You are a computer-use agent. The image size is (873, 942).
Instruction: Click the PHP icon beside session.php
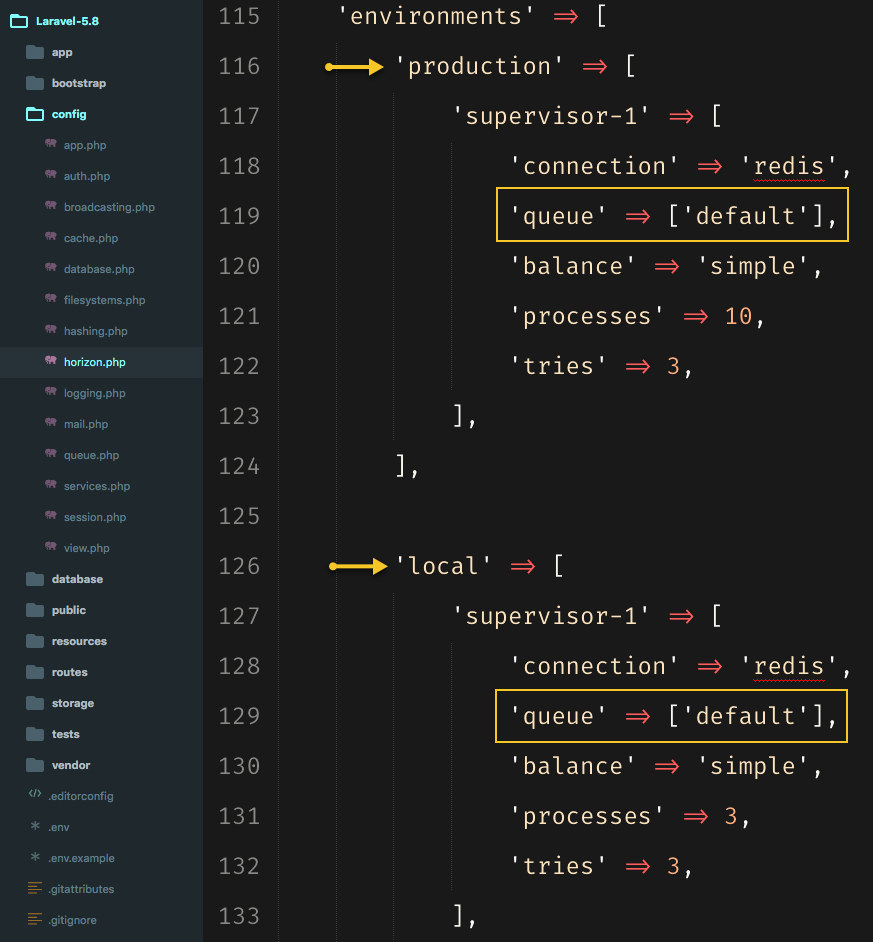pos(51,516)
